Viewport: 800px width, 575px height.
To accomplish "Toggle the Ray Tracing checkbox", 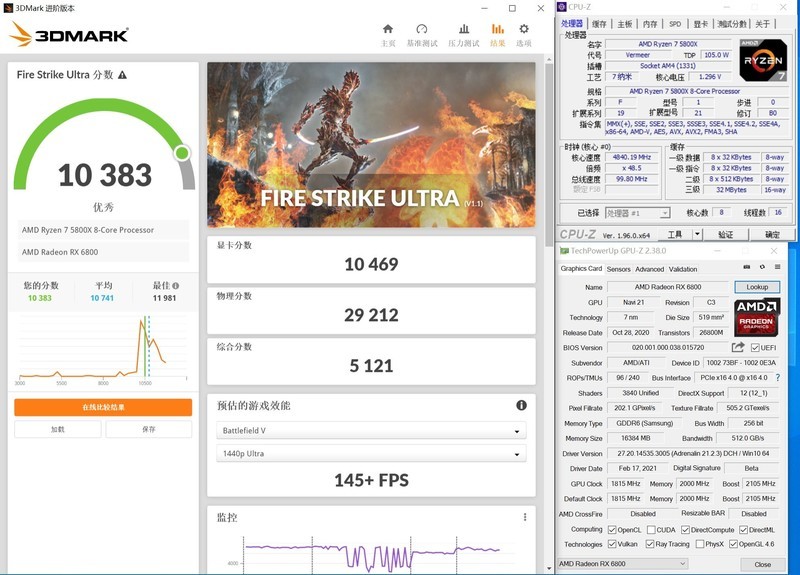I will tap(649, 544).
